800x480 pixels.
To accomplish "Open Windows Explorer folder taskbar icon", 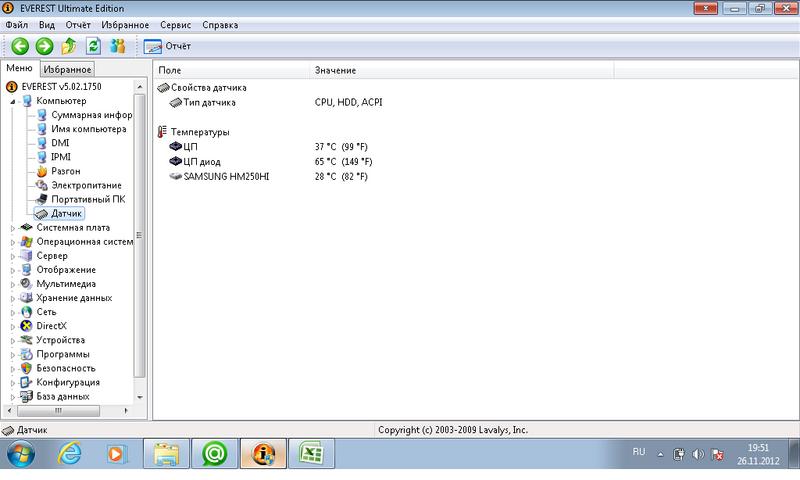I will coord(166,453).
